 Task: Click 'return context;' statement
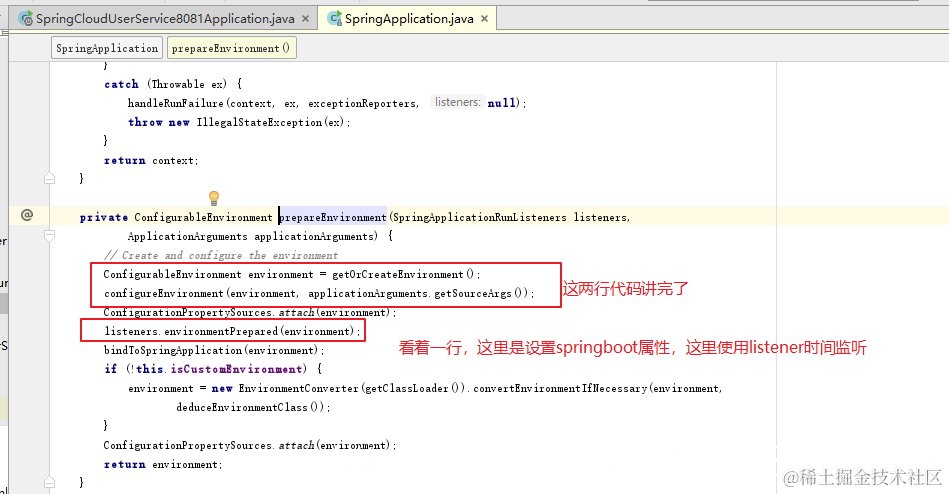pyautogui.click(x=151, y=160)
